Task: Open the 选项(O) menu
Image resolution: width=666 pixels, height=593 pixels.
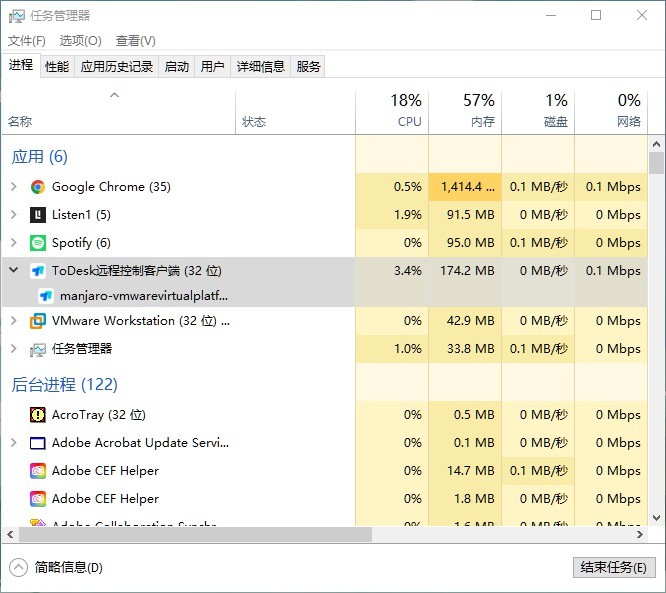Action: pos(80,41)
